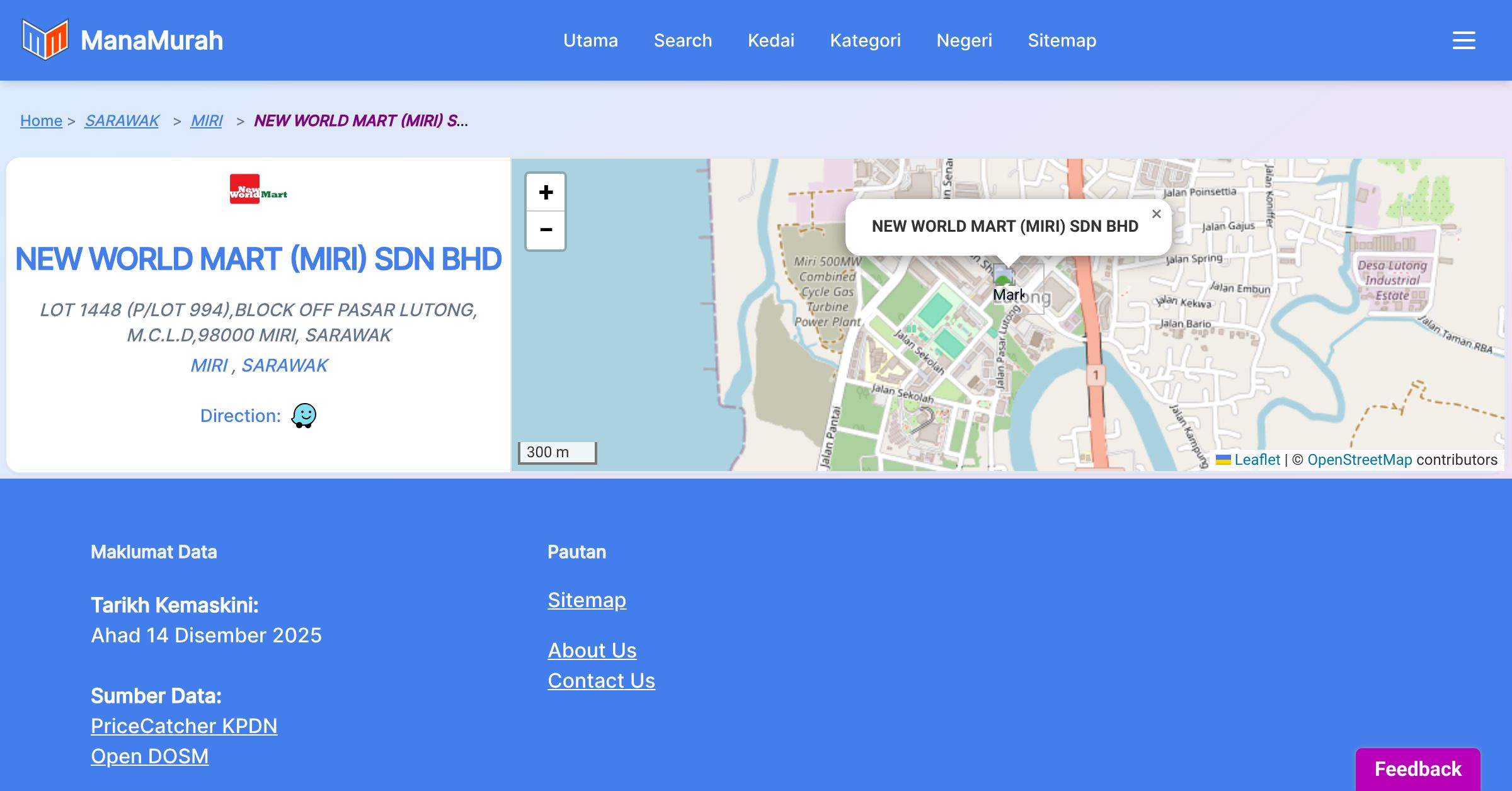This screenshot has height=791, width=1512.
Task: Open the Search nav item
Action: point(682,40)
